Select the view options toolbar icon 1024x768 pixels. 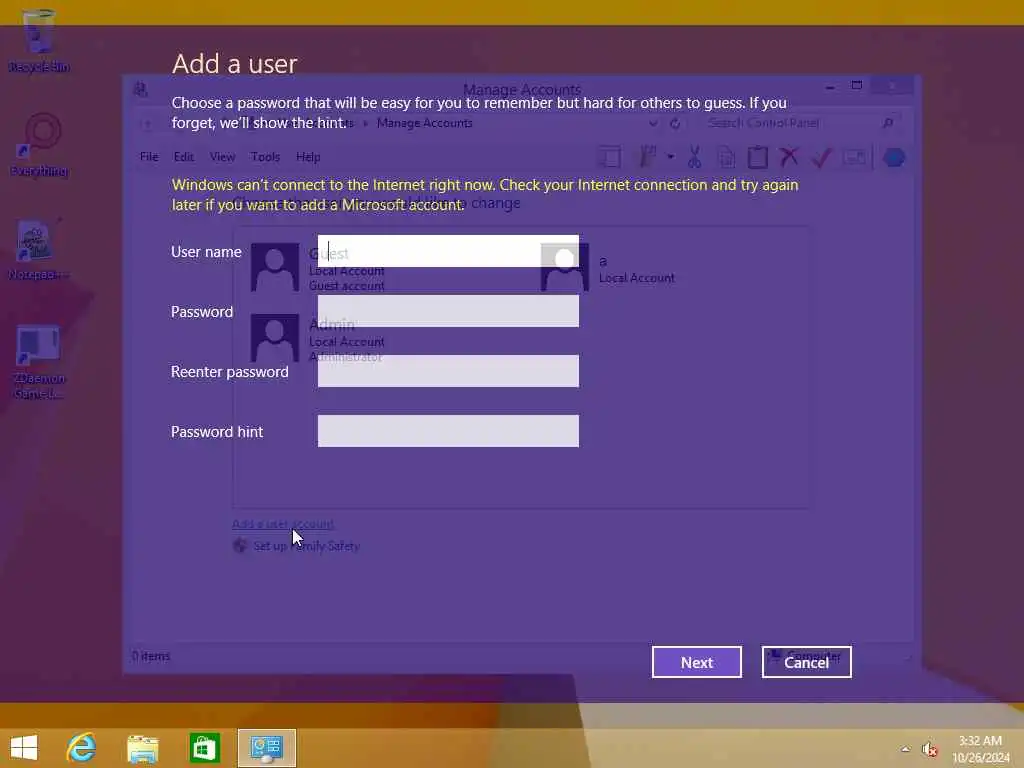pos(647,157)
